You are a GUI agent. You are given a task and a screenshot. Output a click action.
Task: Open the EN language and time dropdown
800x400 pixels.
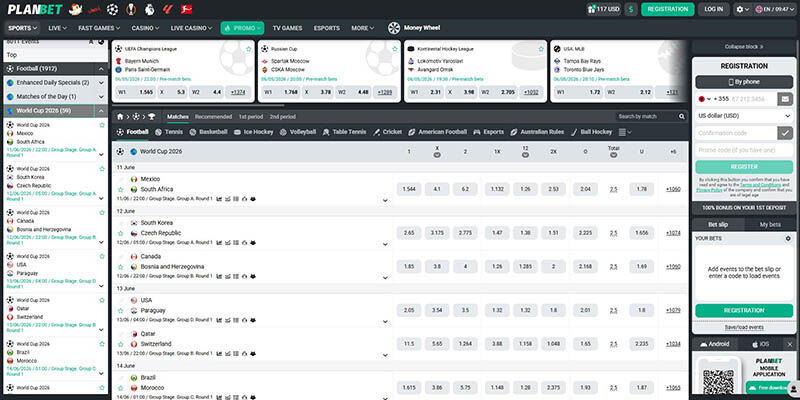click(x=776, y=9)
